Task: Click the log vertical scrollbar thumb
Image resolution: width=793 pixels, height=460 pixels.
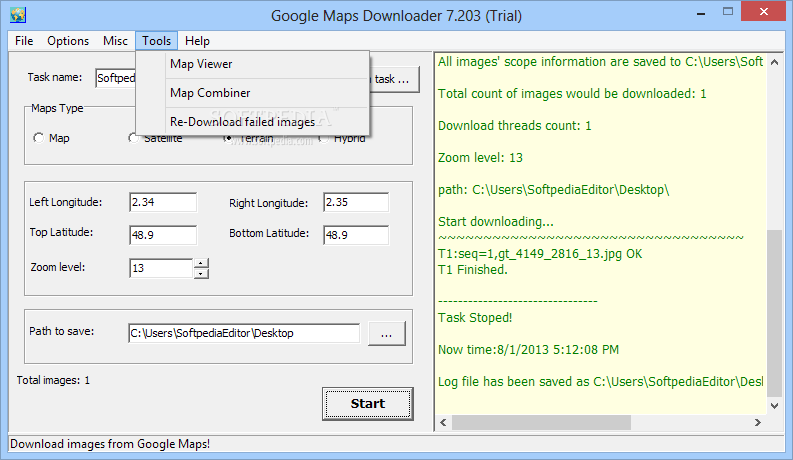Action: pos(774,313)
